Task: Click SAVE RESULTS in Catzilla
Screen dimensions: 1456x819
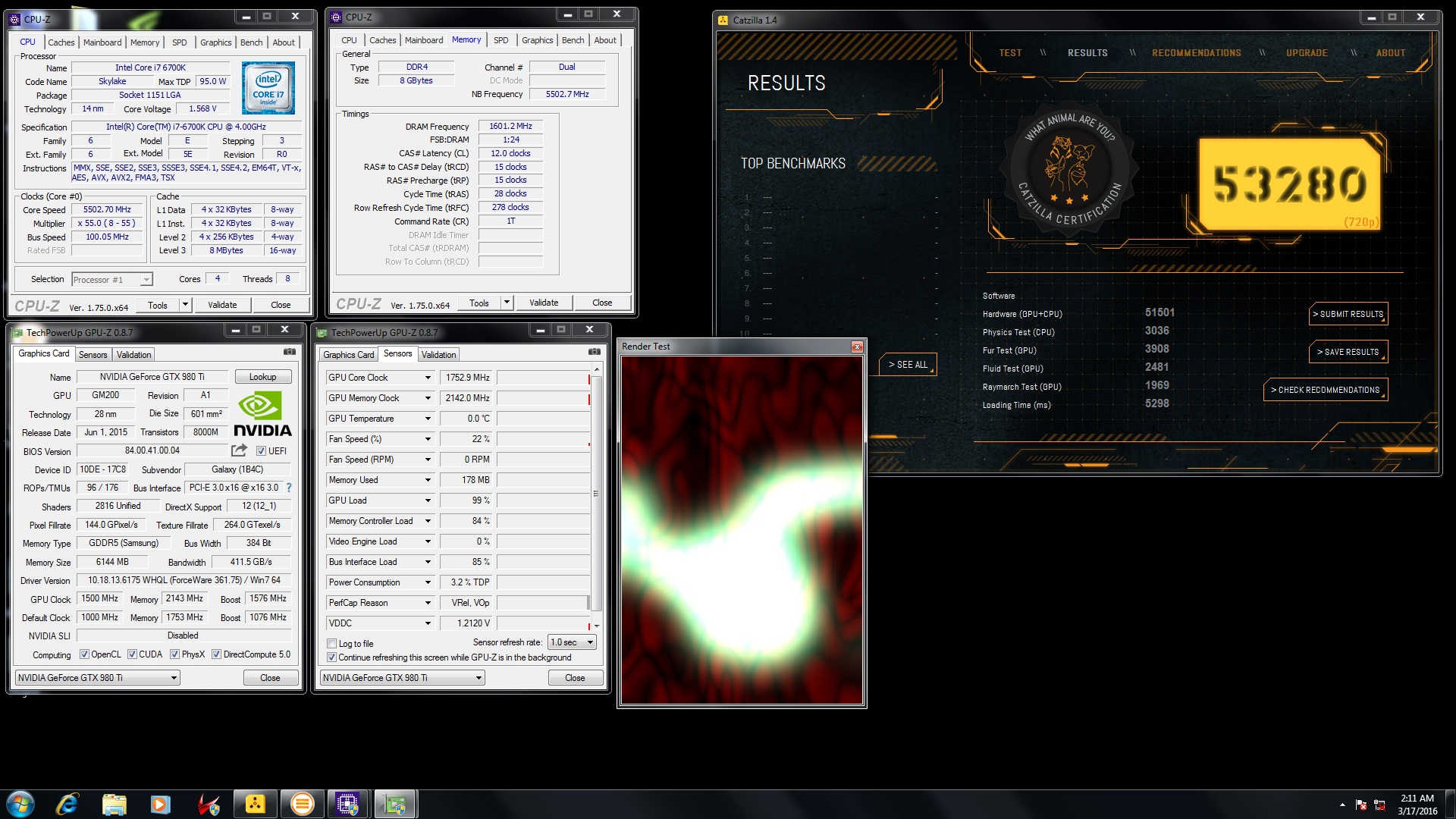Action: coord(1348,352)
